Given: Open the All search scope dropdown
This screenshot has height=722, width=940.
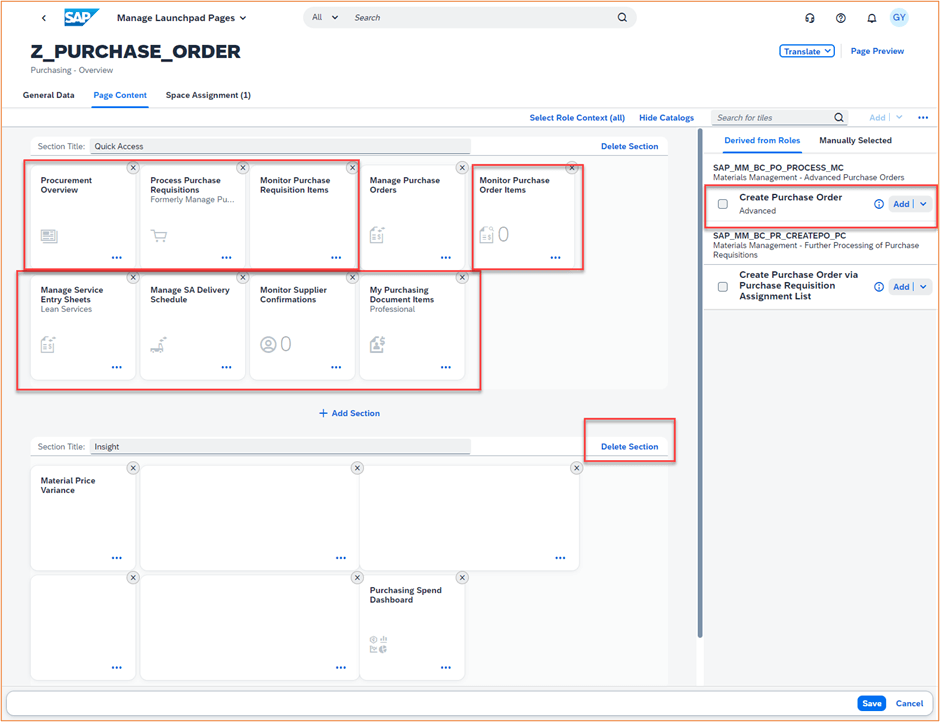Looking at the screenshot, I should [325, 17].
